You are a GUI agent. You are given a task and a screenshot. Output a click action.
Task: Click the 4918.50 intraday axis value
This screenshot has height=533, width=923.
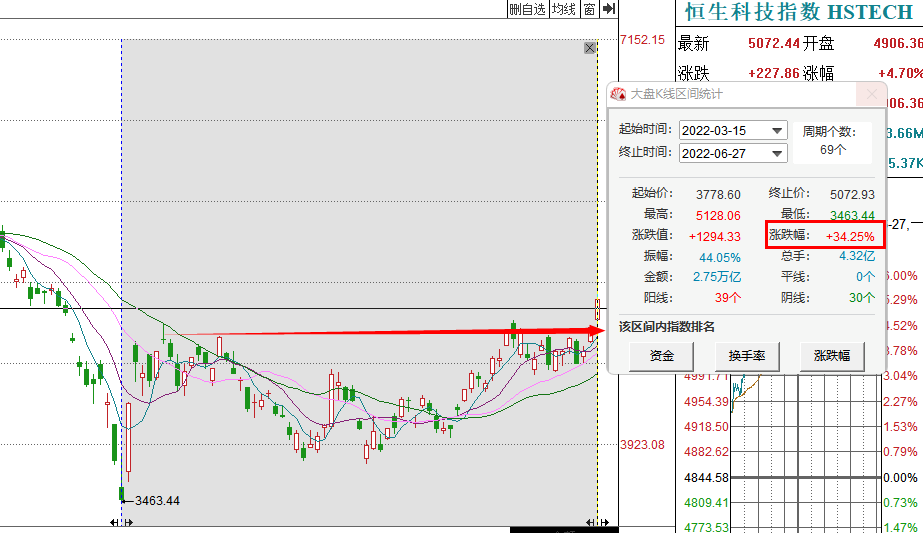point(706,426)
